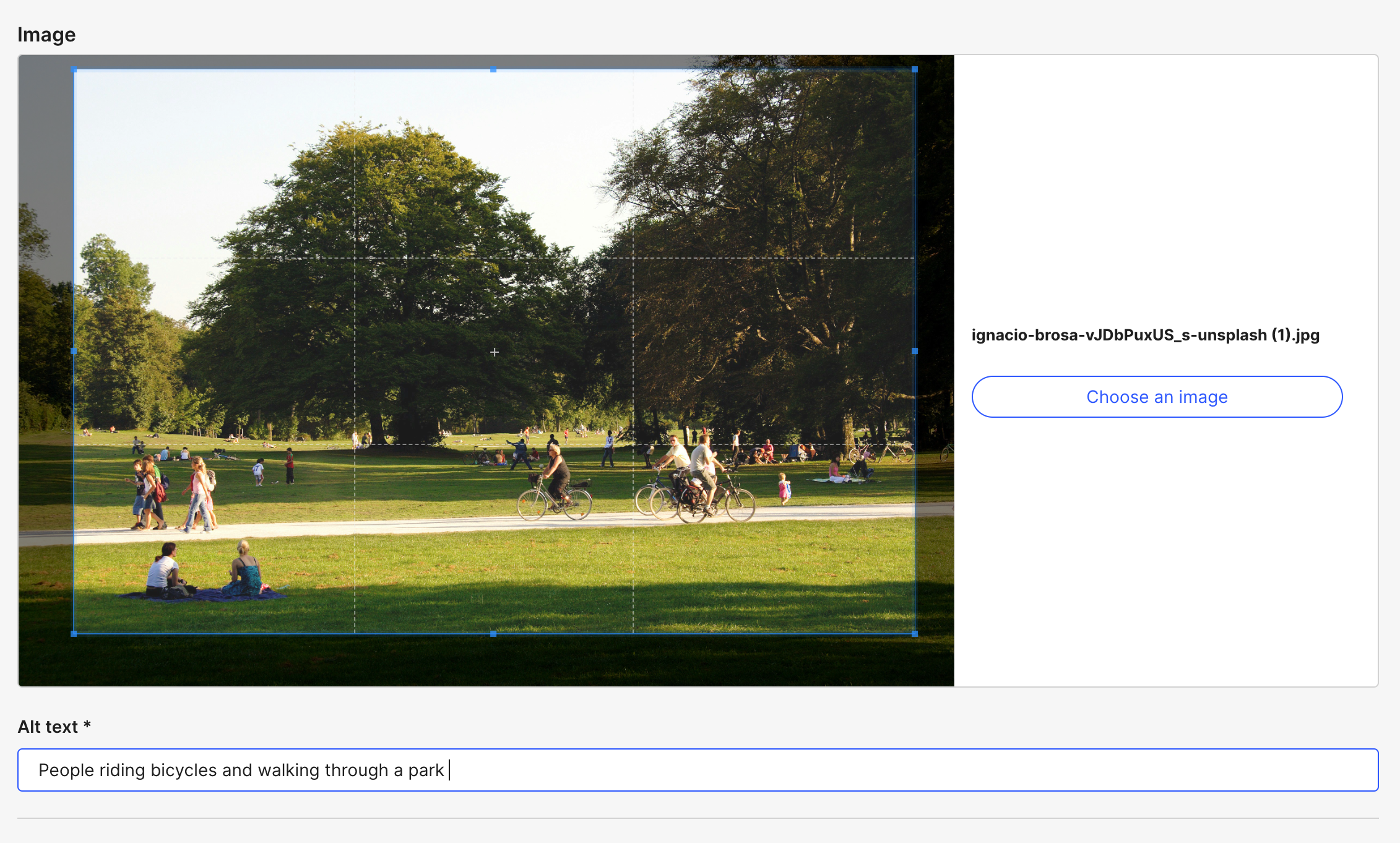Image resolution: width=1400 pixels, height=843 pixels.
Task: Grab the top-center crop handle
Action: 494,70
